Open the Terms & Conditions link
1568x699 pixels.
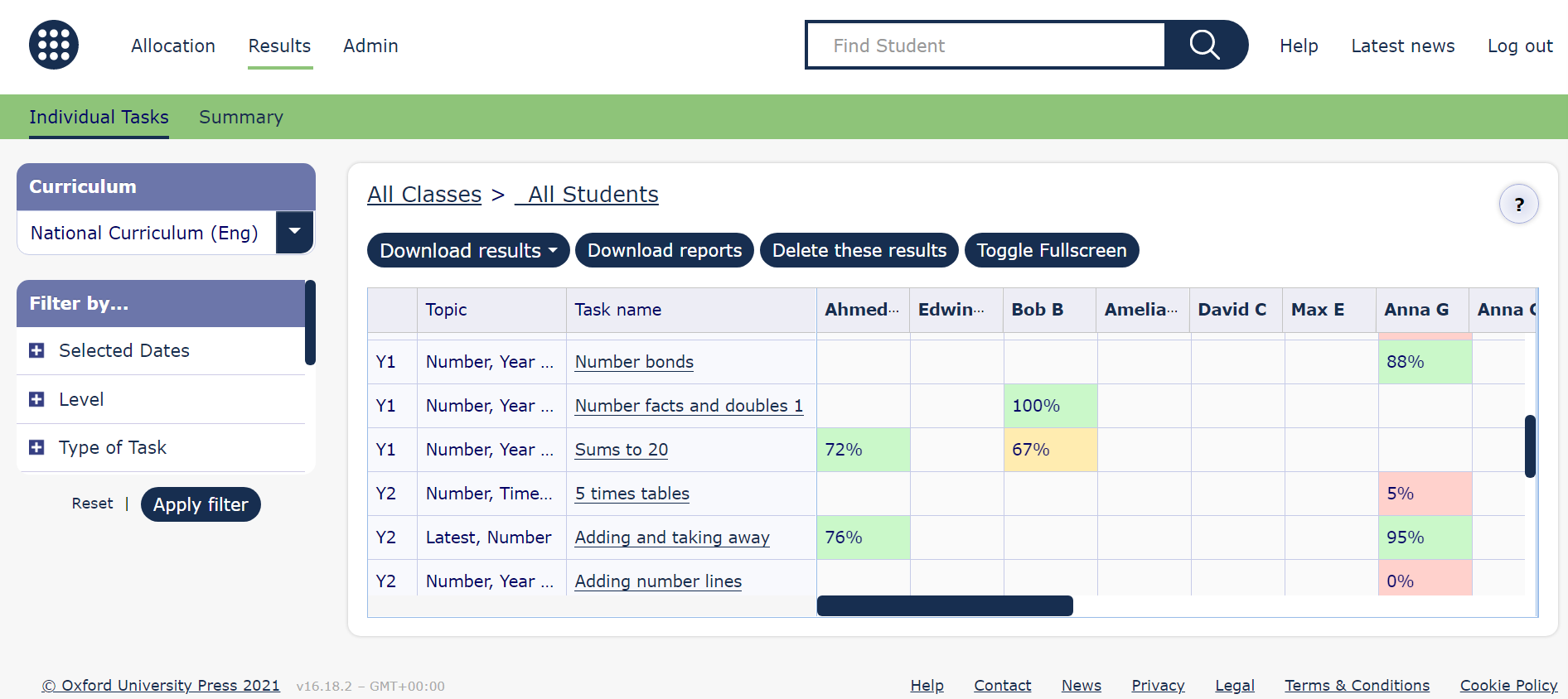[1357, 686]
